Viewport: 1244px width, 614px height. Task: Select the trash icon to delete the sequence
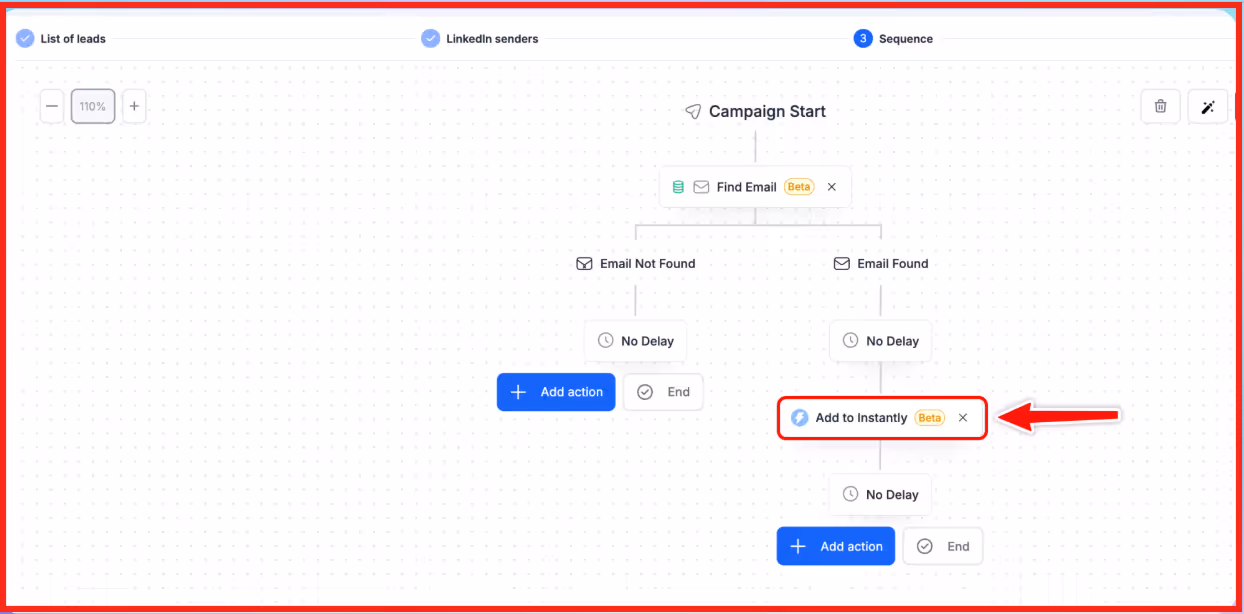1160,106
